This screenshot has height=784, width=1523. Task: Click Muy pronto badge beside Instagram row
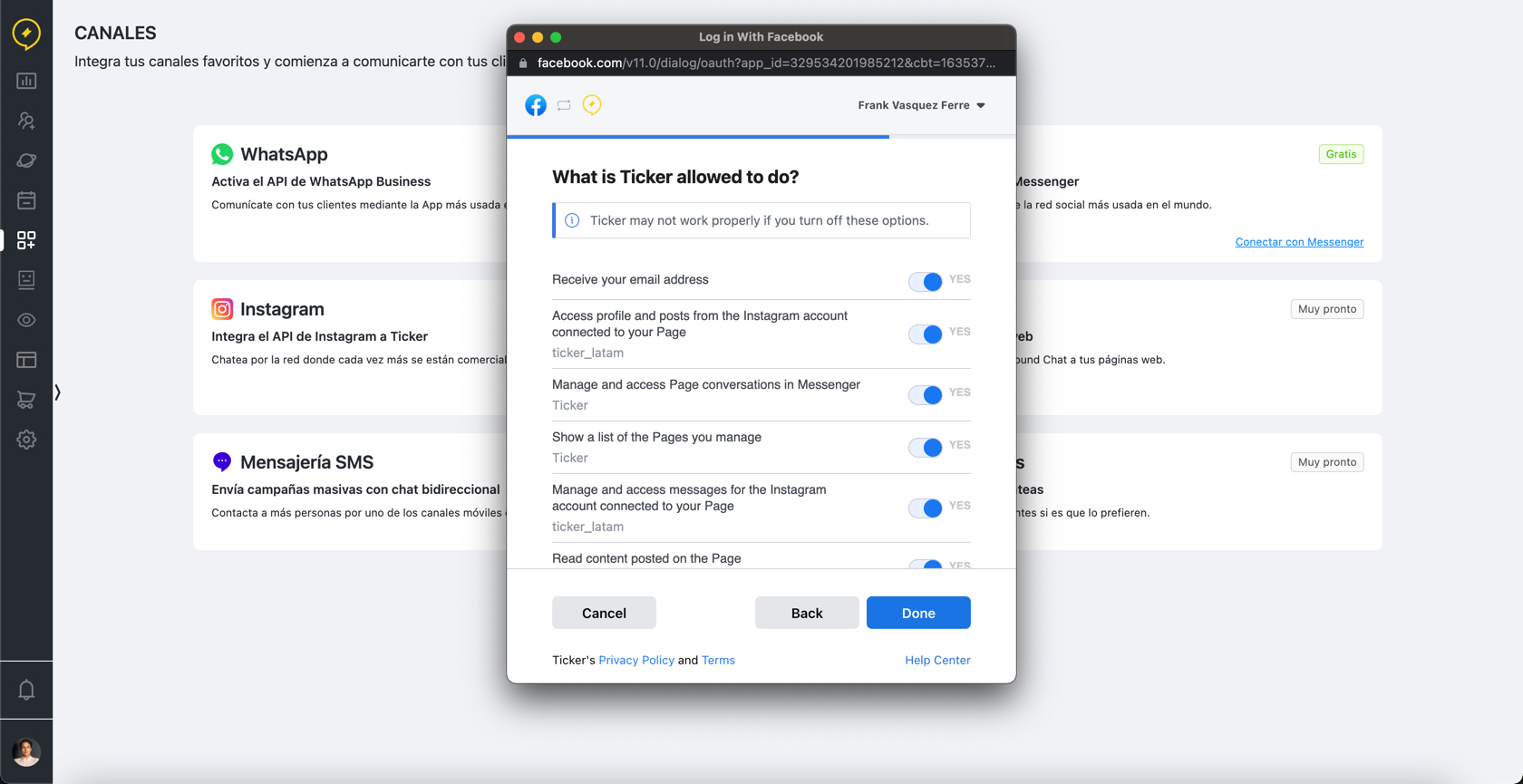tap(1327, 309)
